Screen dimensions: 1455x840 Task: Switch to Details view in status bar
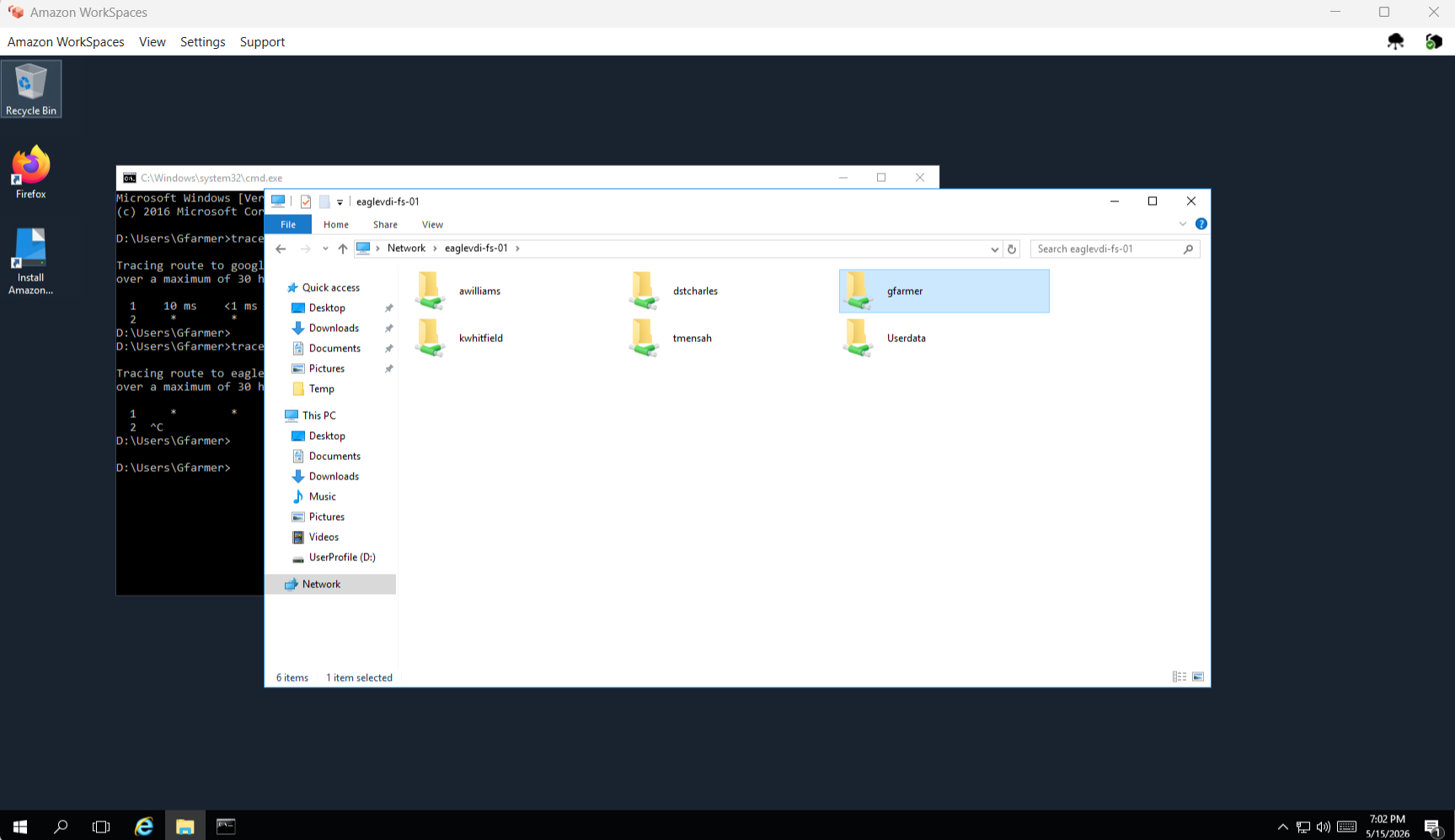[1180, 677]
